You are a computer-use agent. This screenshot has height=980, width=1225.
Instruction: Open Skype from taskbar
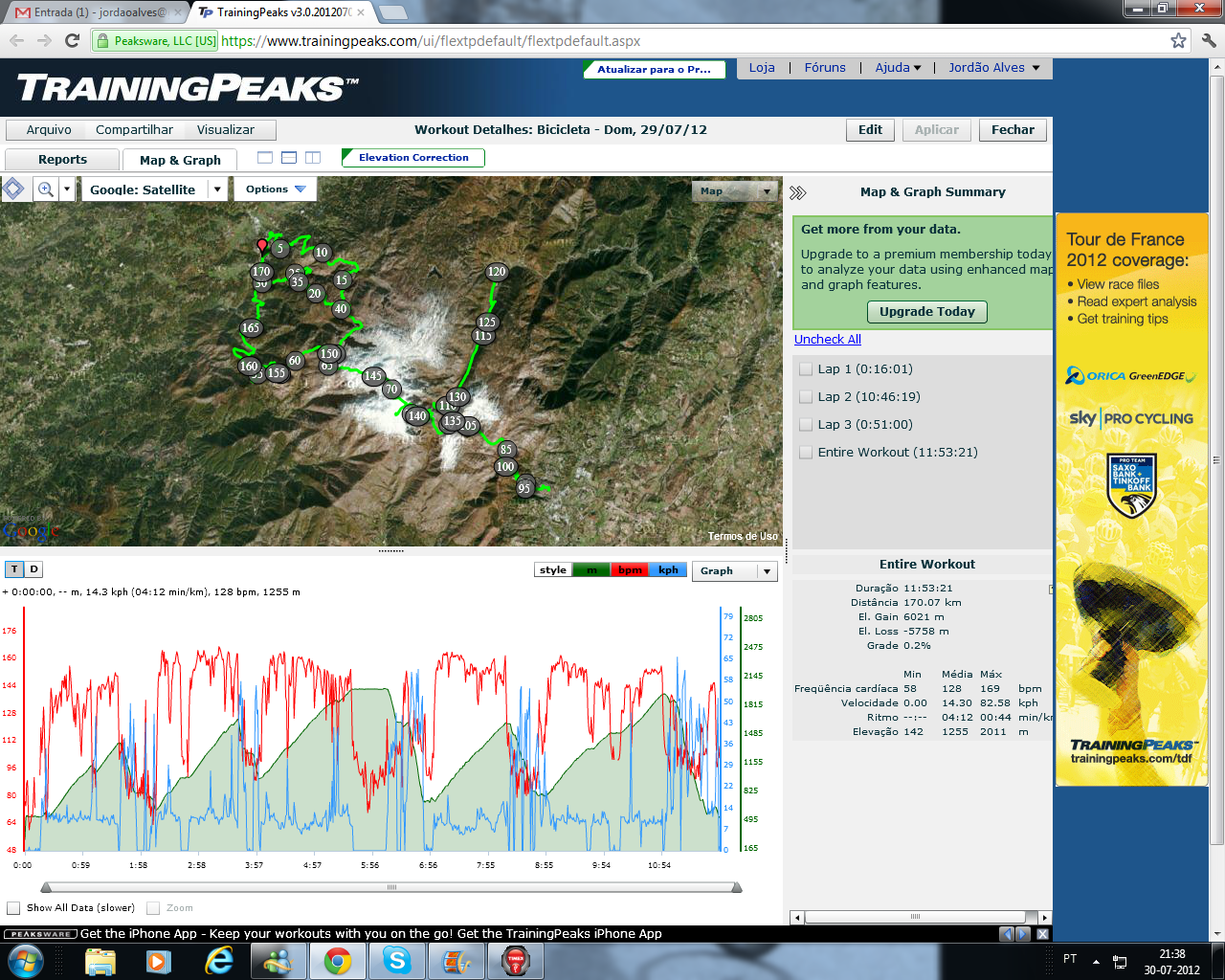(x=397, y=961)
